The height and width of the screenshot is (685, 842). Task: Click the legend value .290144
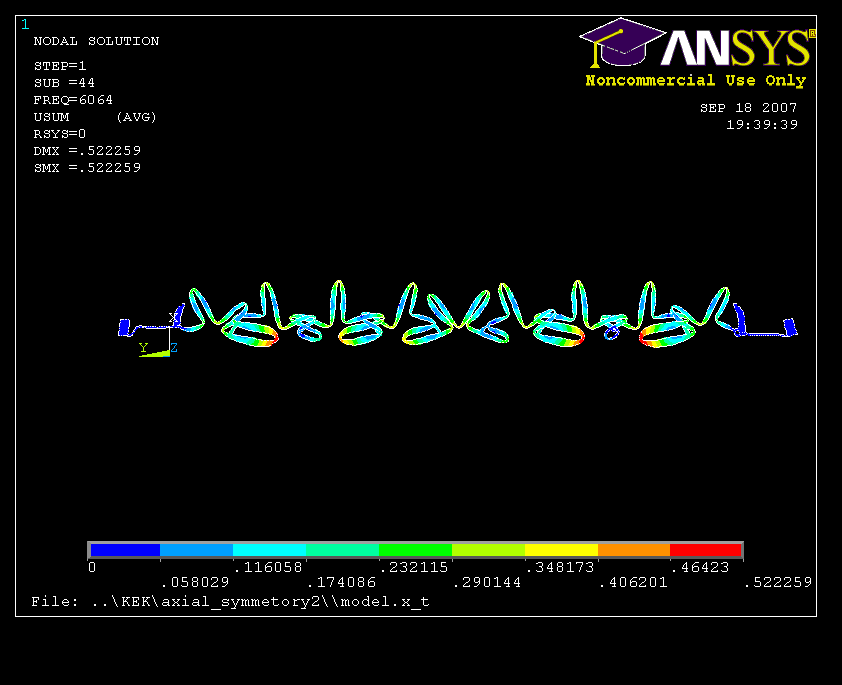[487, 582]
